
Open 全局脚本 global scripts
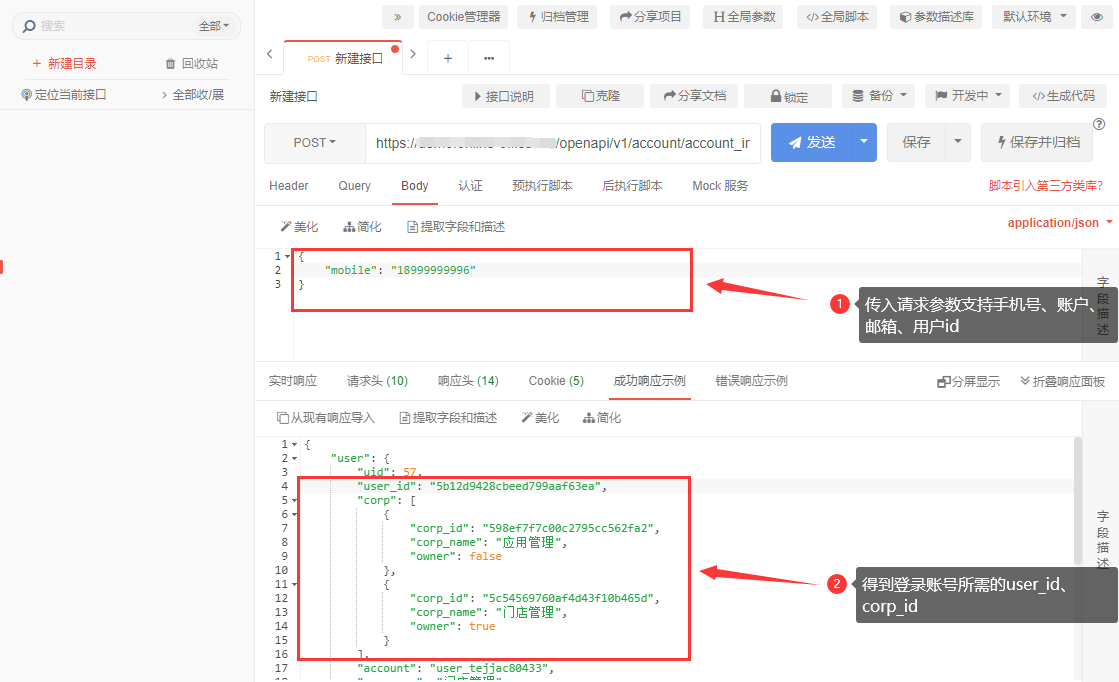click(x=838, y=16)
